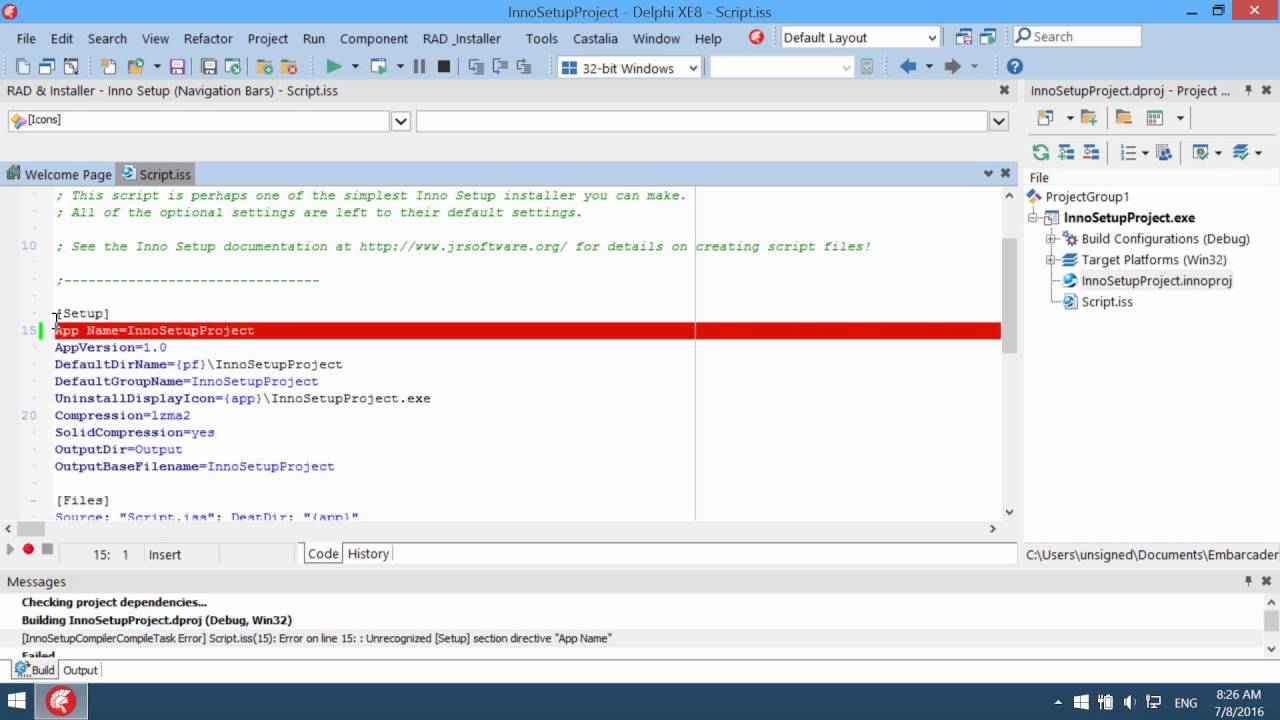
Task: Remove file from project icon
Action: point(289,67)
